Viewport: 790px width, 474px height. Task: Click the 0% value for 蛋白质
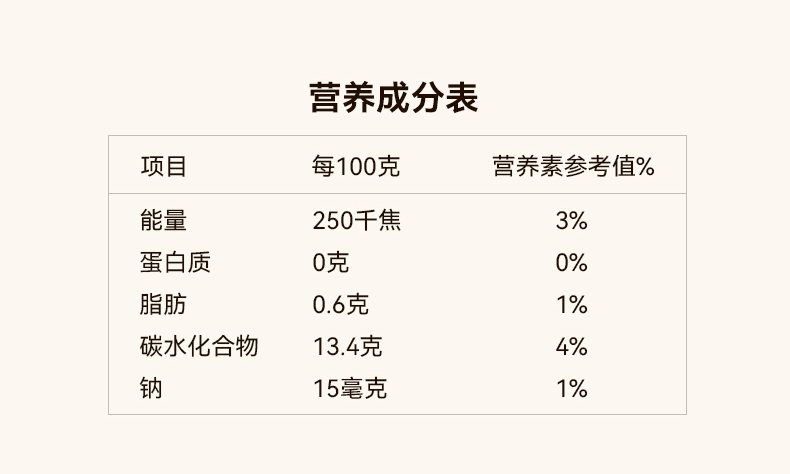[571, 263]
